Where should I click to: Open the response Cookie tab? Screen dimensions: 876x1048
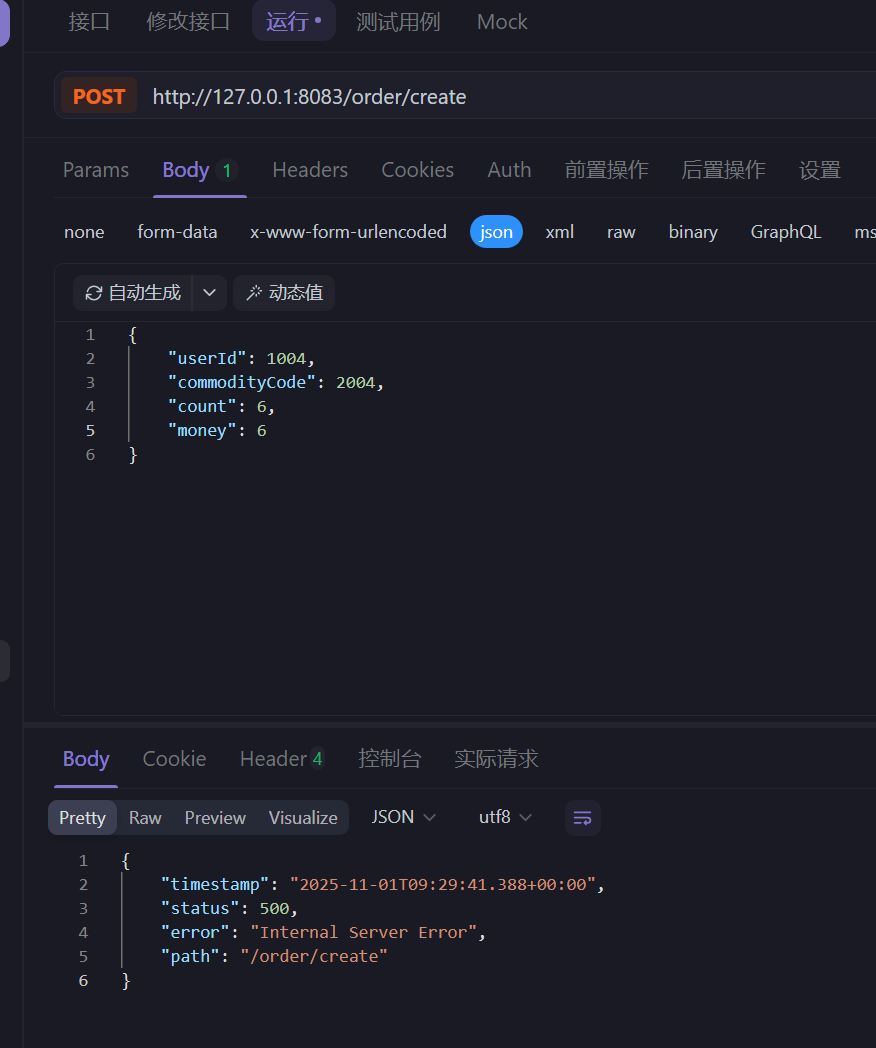(174, 759)
